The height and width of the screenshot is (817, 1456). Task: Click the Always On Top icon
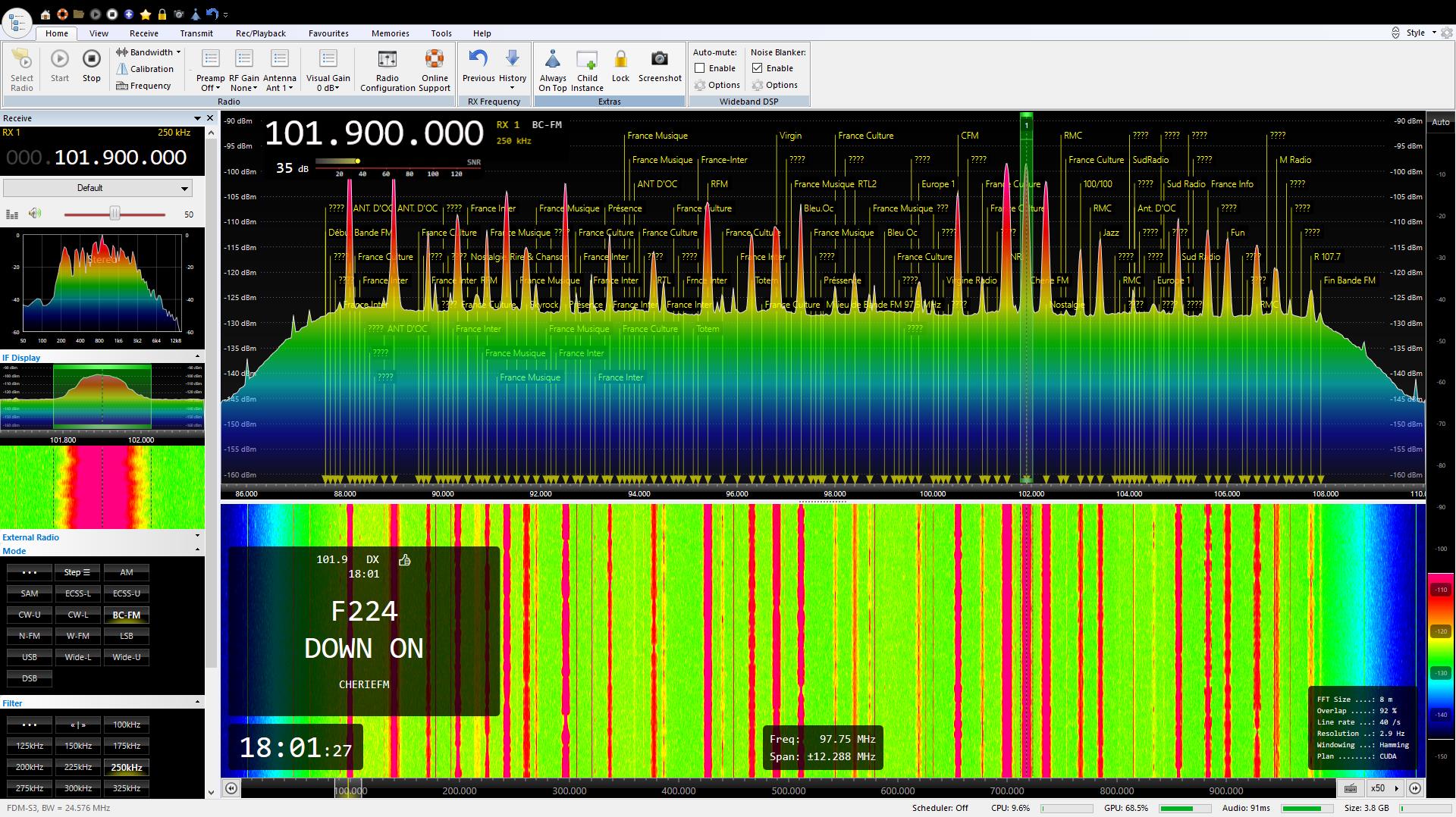pos(553,60)
